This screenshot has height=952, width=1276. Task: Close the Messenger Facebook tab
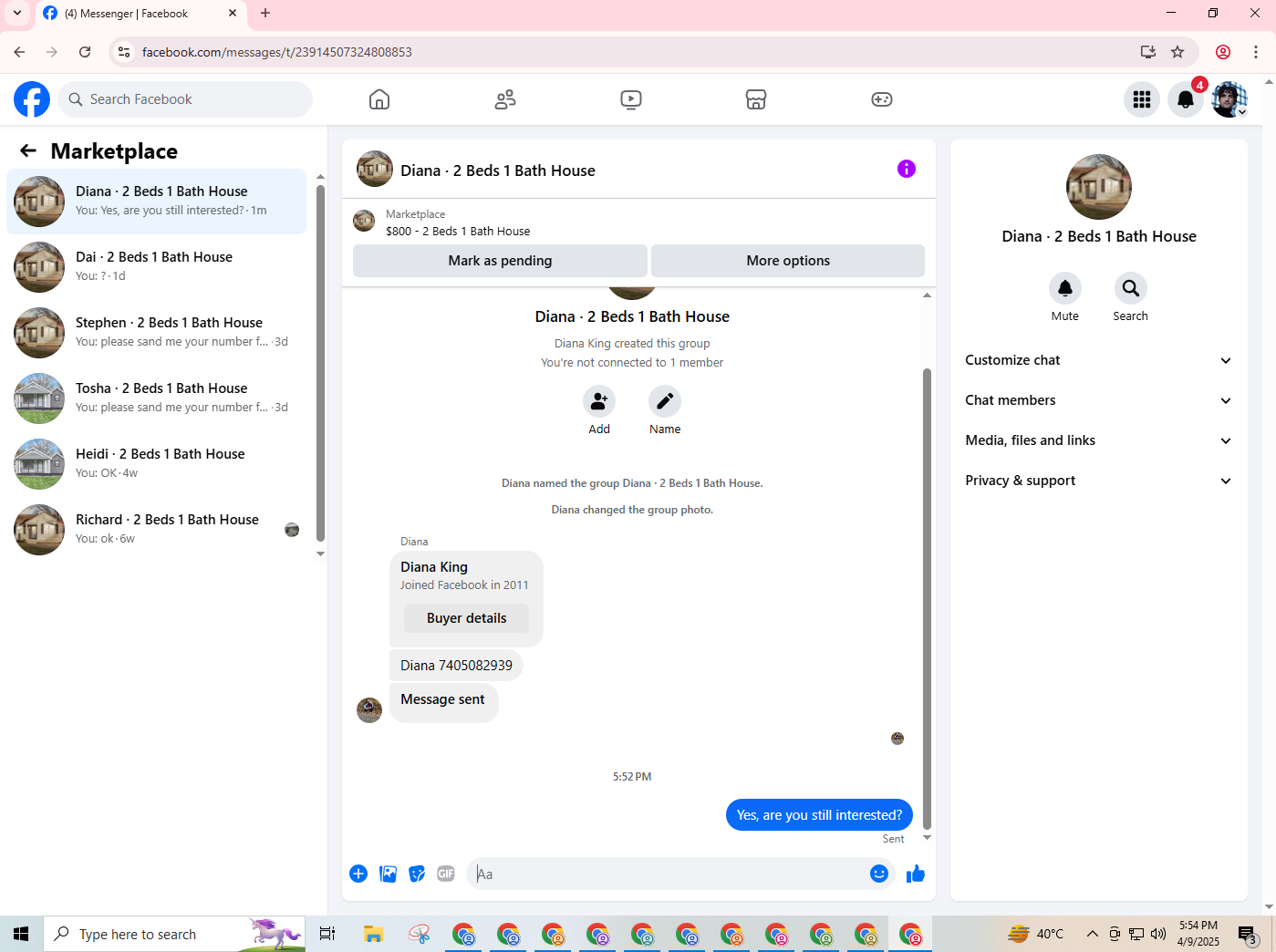tap(233, 13)
